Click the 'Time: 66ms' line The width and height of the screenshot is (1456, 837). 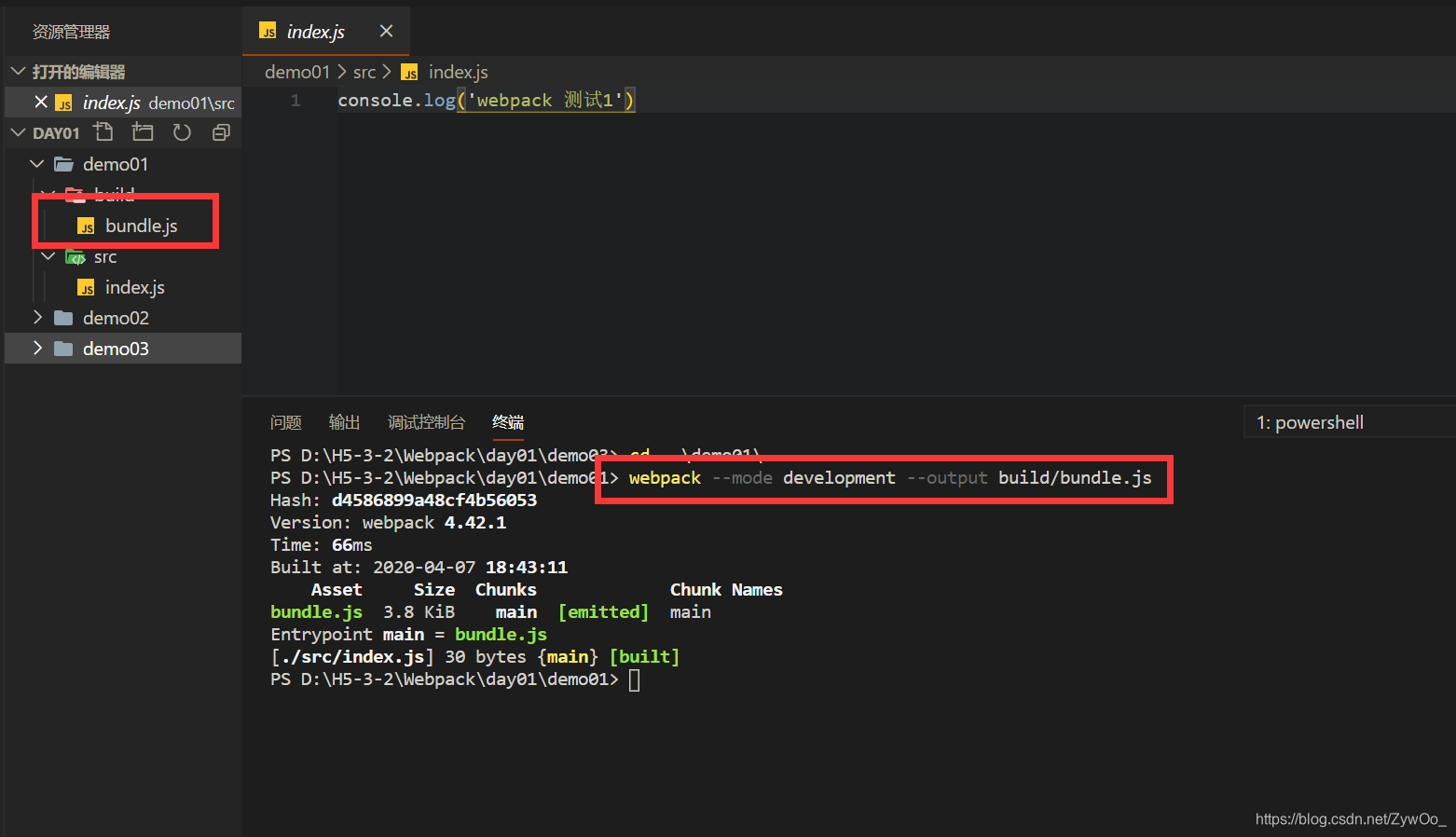[322, 544]
